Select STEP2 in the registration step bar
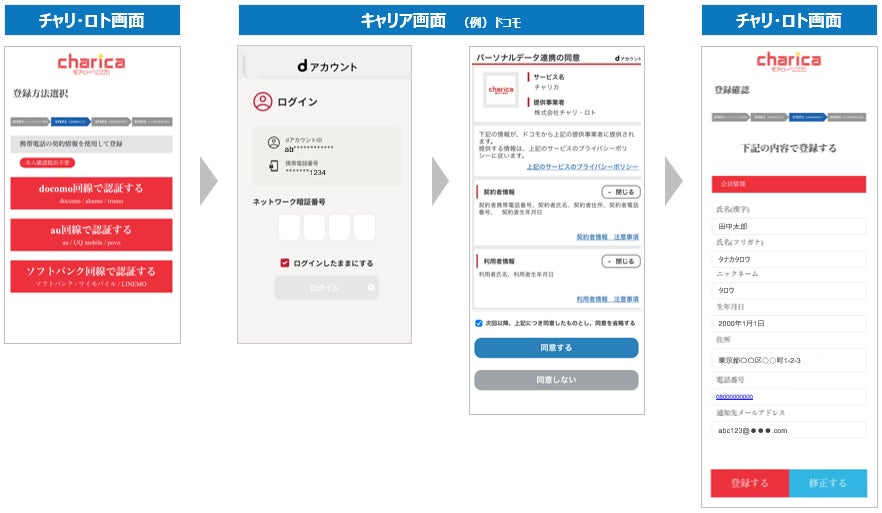 [71, 122]
